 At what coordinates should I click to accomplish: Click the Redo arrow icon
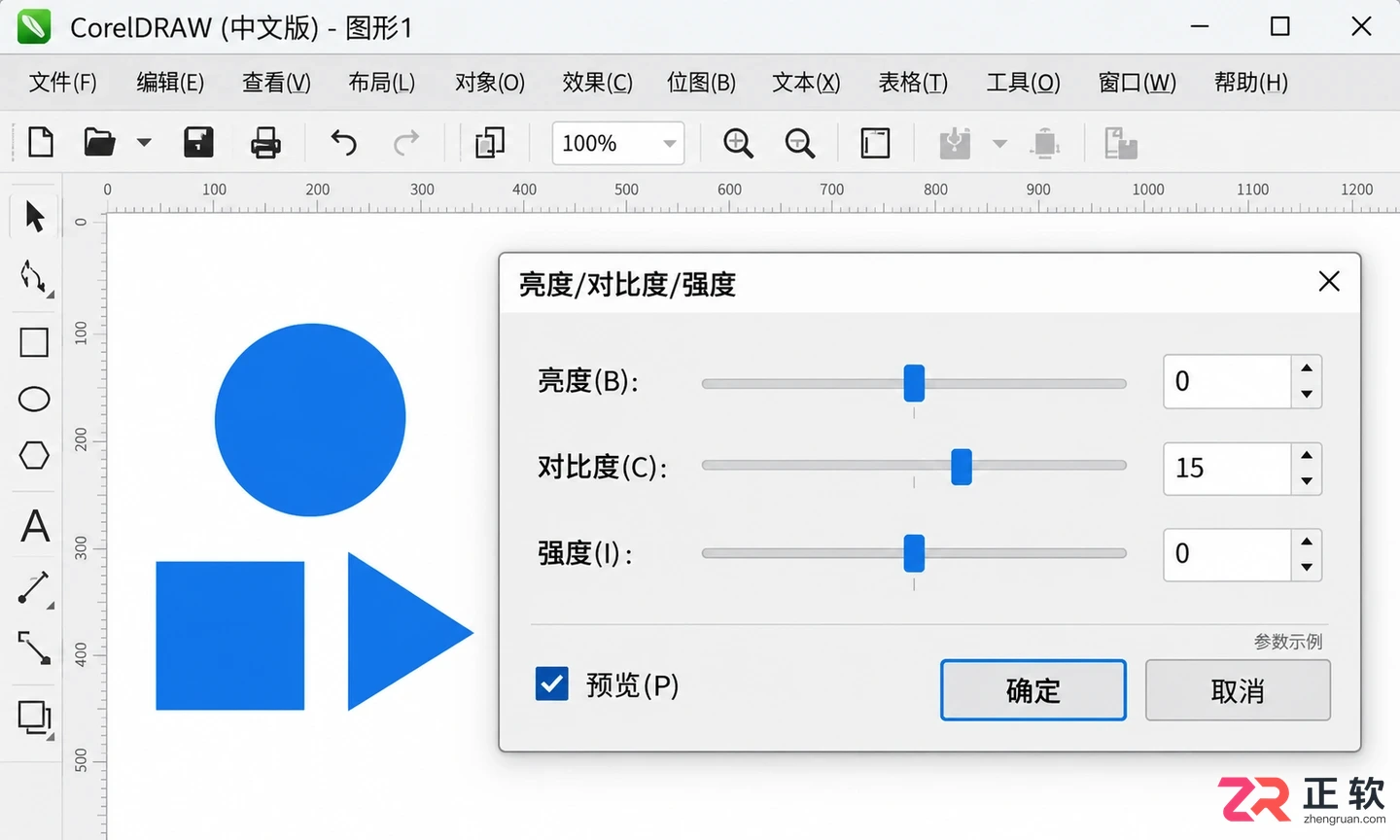pyautogui.click(x=406, y=143)
